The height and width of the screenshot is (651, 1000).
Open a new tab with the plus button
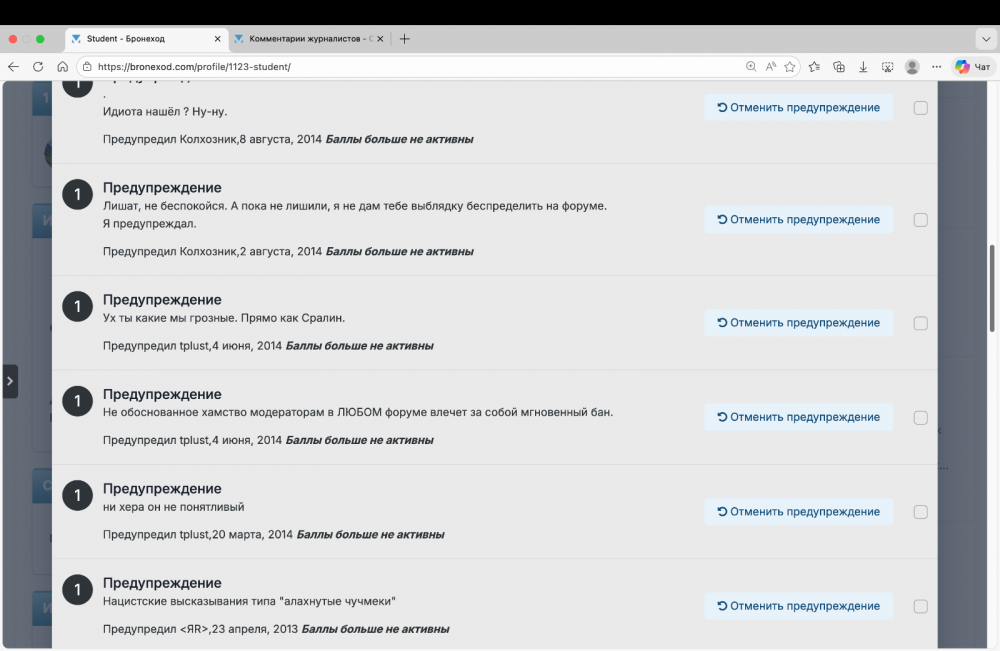404,39
